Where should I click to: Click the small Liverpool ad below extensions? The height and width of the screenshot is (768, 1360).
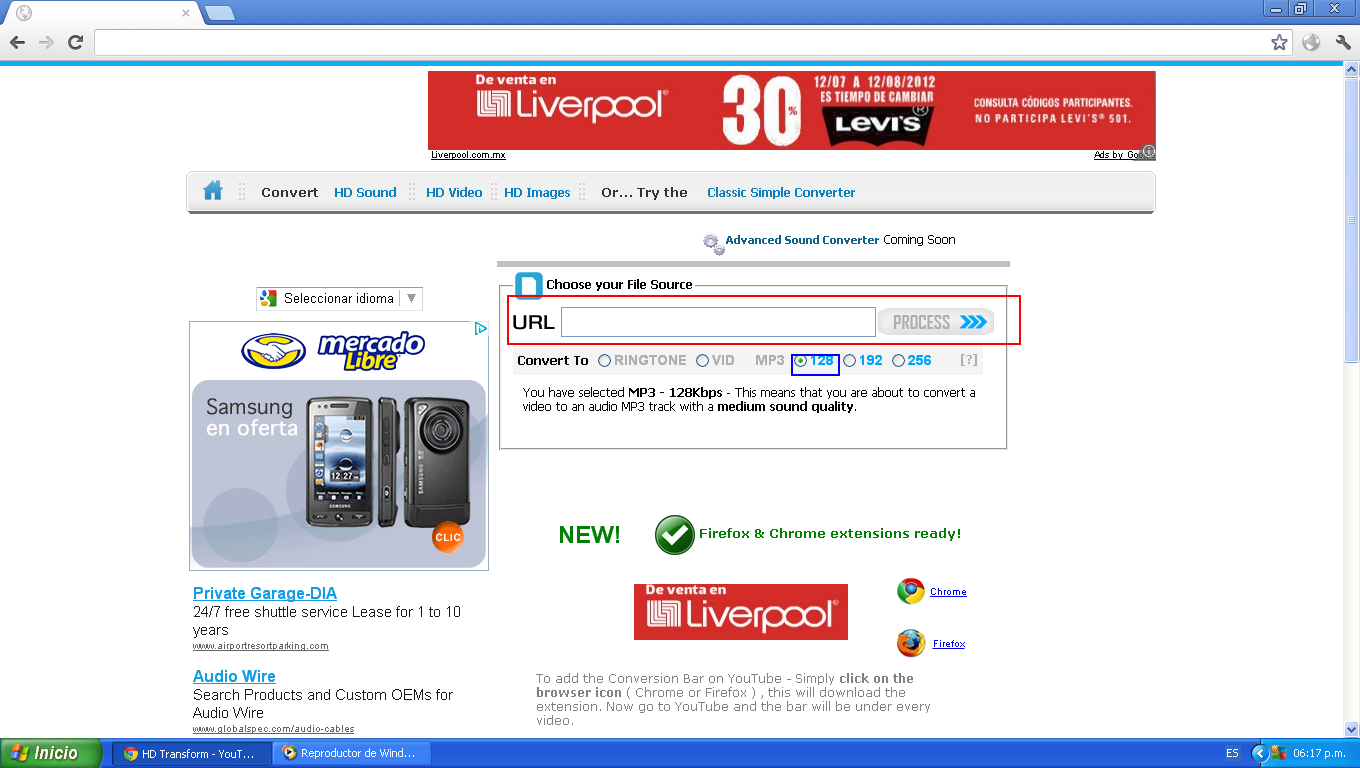[741, 612]
